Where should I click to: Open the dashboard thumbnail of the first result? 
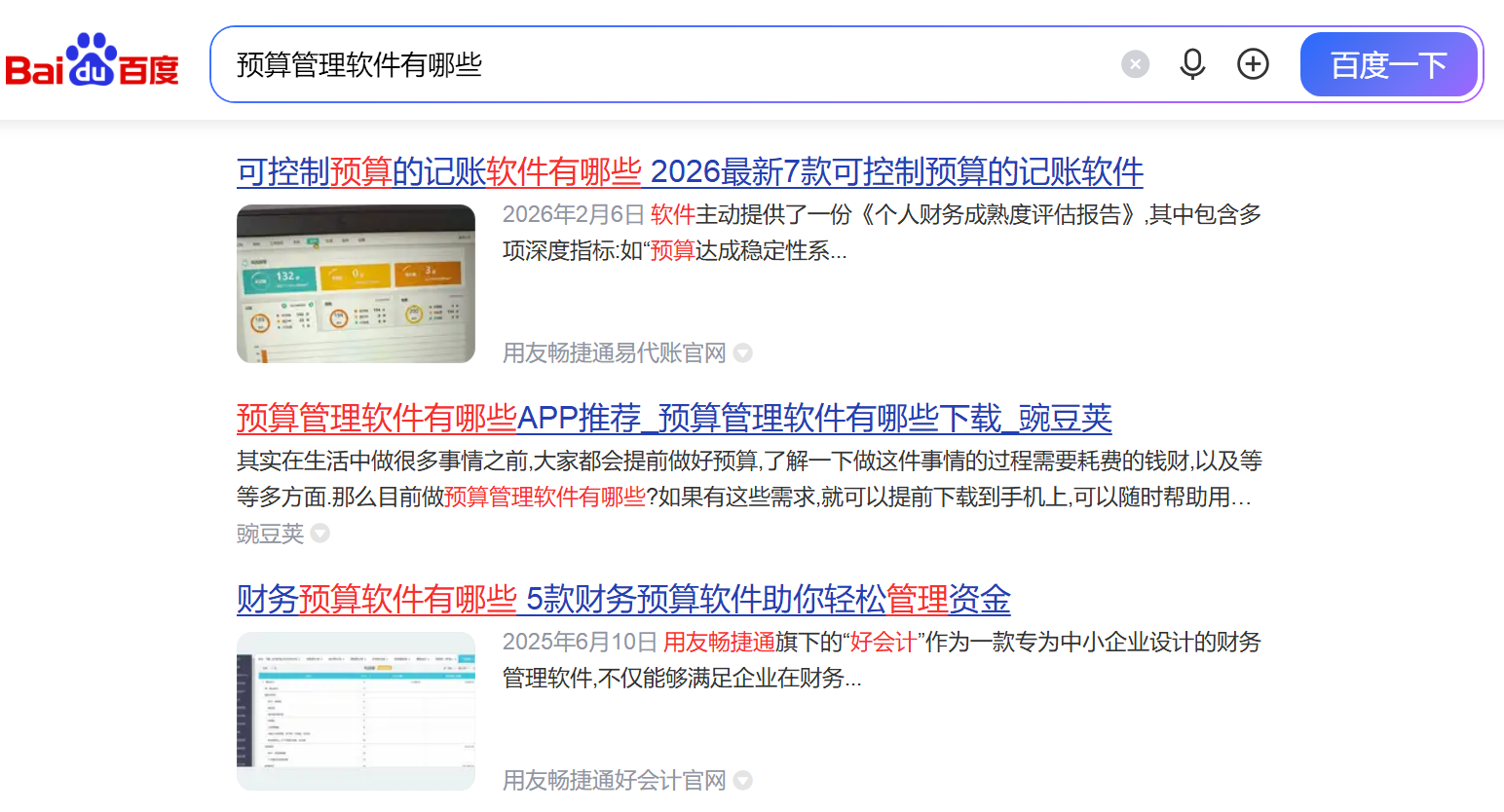coord(356,283)
